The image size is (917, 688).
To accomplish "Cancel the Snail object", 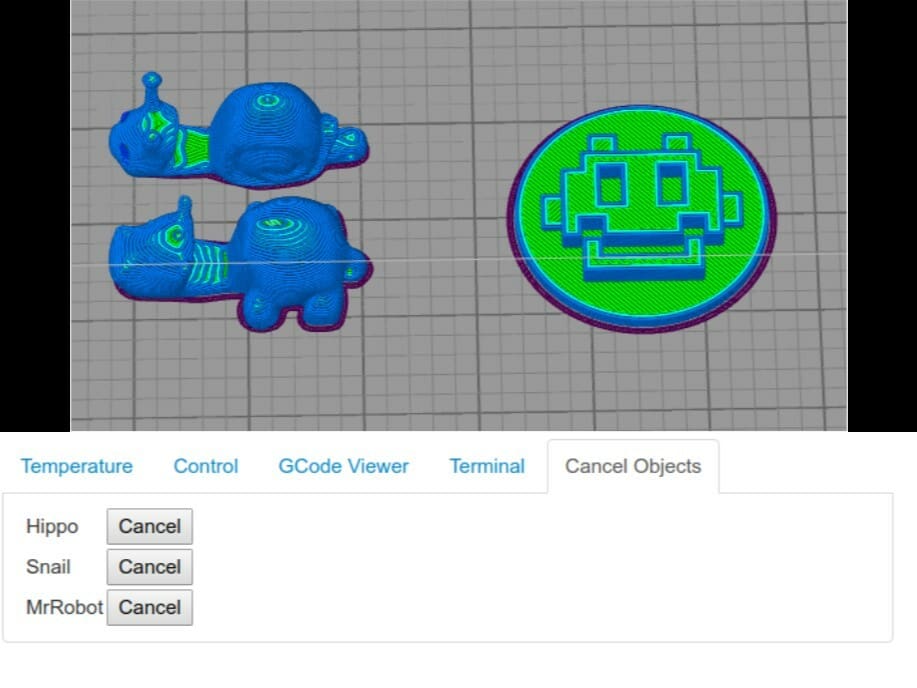I will [x=150, y=567].
